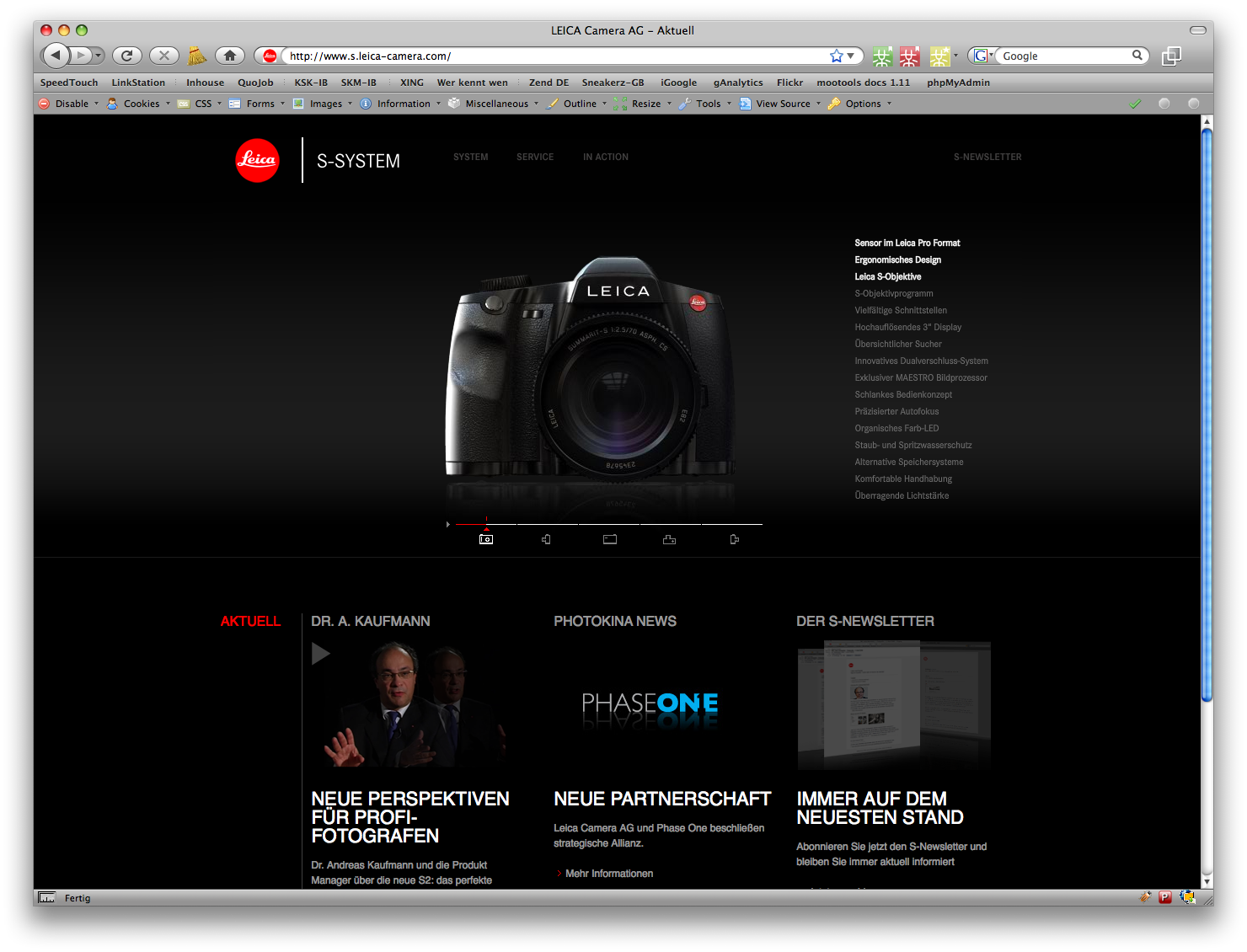Click the status bar icon left of Fertig
1247x952 pixels.
click(x=47, y=898)
